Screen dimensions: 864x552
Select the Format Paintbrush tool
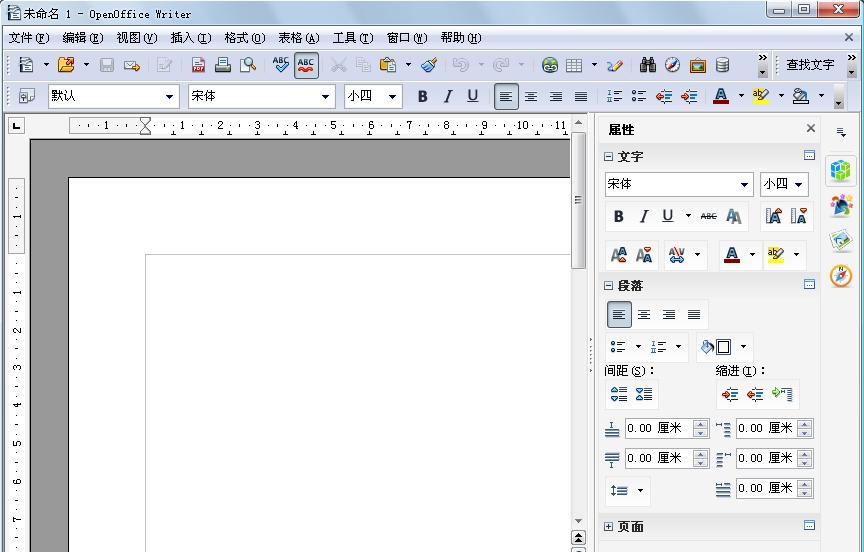(x=429, y=65)
